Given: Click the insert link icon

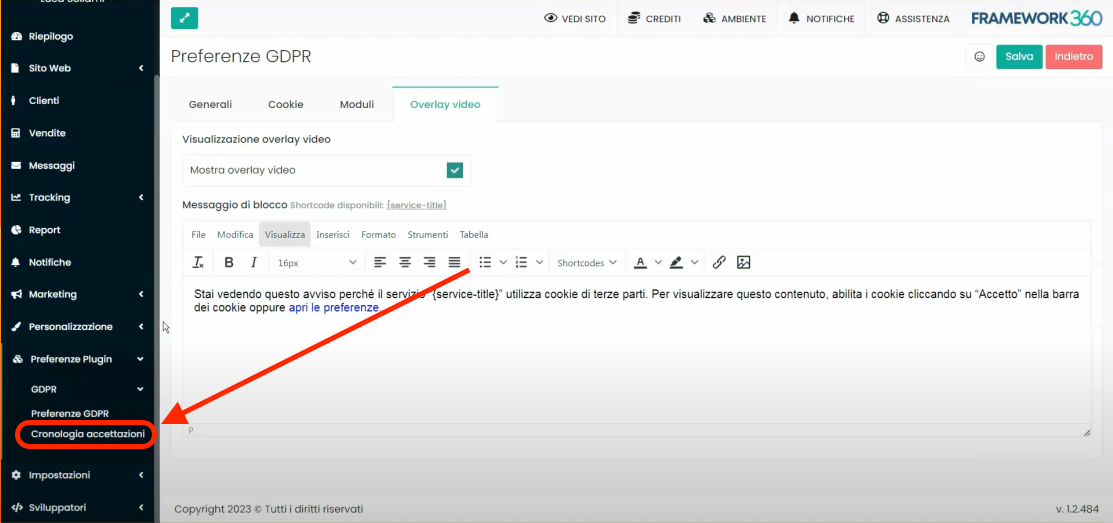Looking at the screenshot, I should (719, 263).
